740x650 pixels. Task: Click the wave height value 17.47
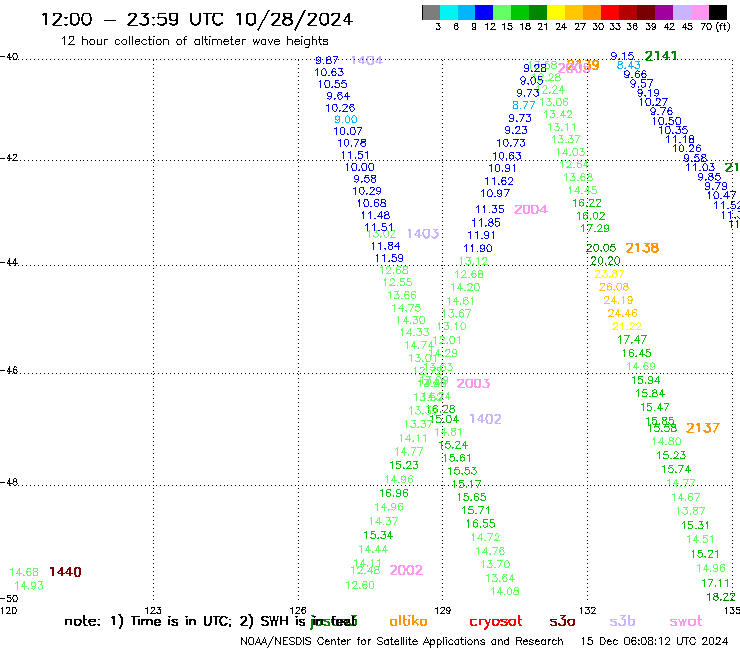632,339
